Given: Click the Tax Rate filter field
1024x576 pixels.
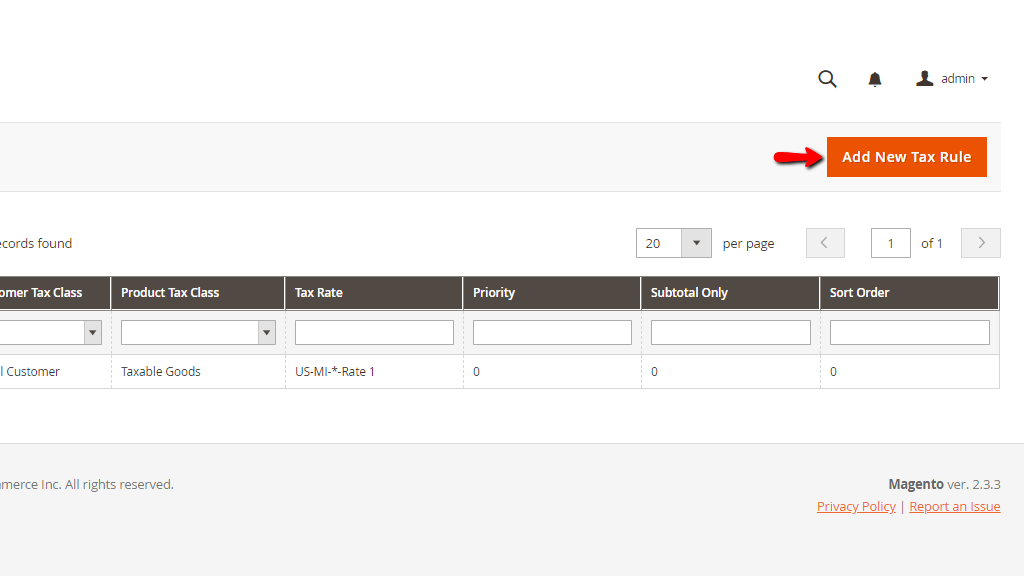Looking at the screenshot, I should (374, 333).
